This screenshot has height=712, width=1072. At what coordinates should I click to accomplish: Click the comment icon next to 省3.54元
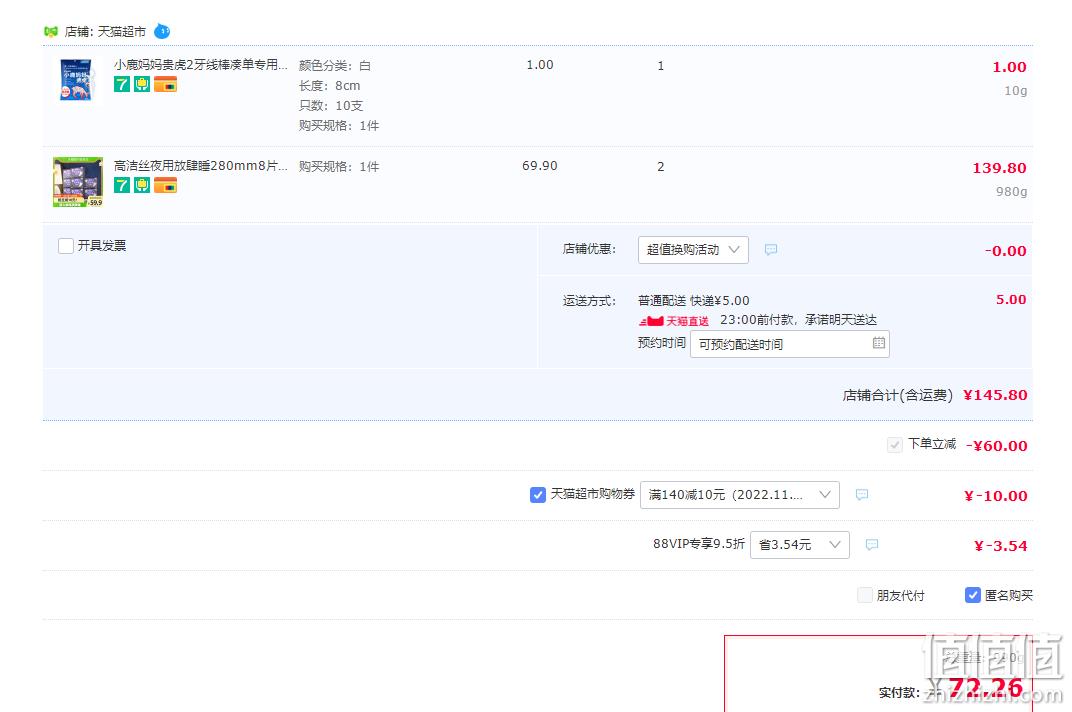pos(872,544)
